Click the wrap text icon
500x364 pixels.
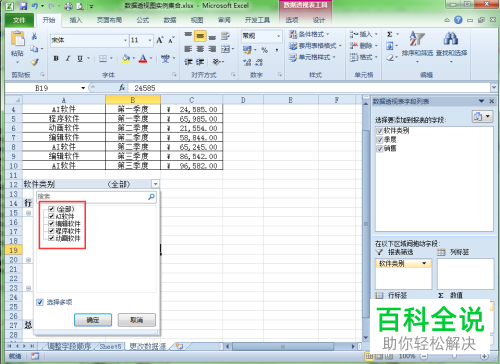click(225, 36)
